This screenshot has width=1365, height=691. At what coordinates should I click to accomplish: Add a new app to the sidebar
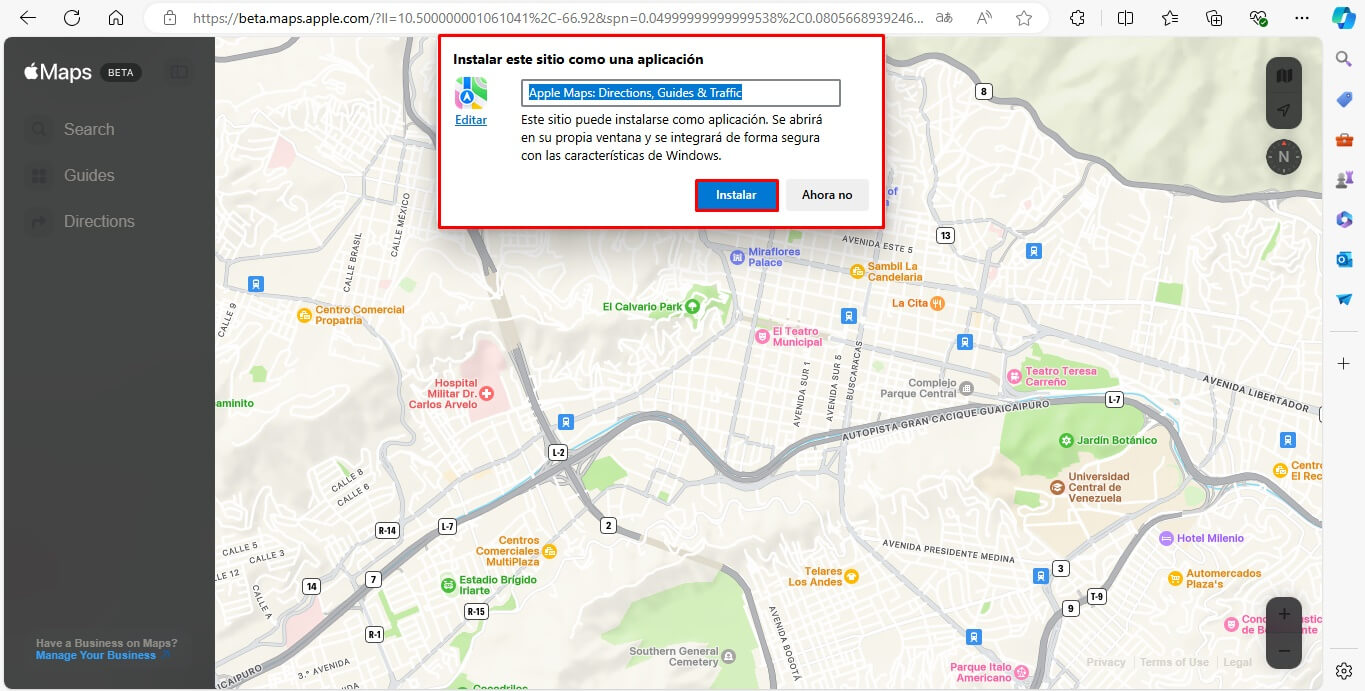click(1344, 364)
